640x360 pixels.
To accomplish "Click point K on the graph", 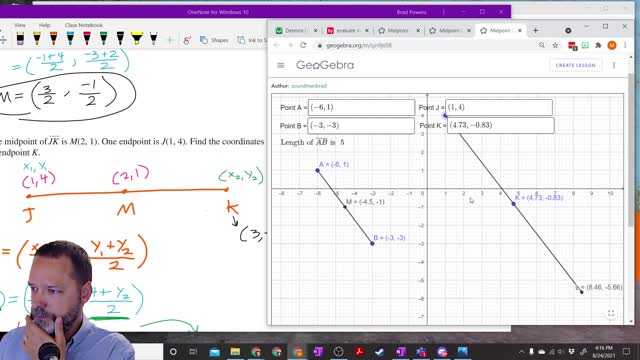I will point(513,204).
